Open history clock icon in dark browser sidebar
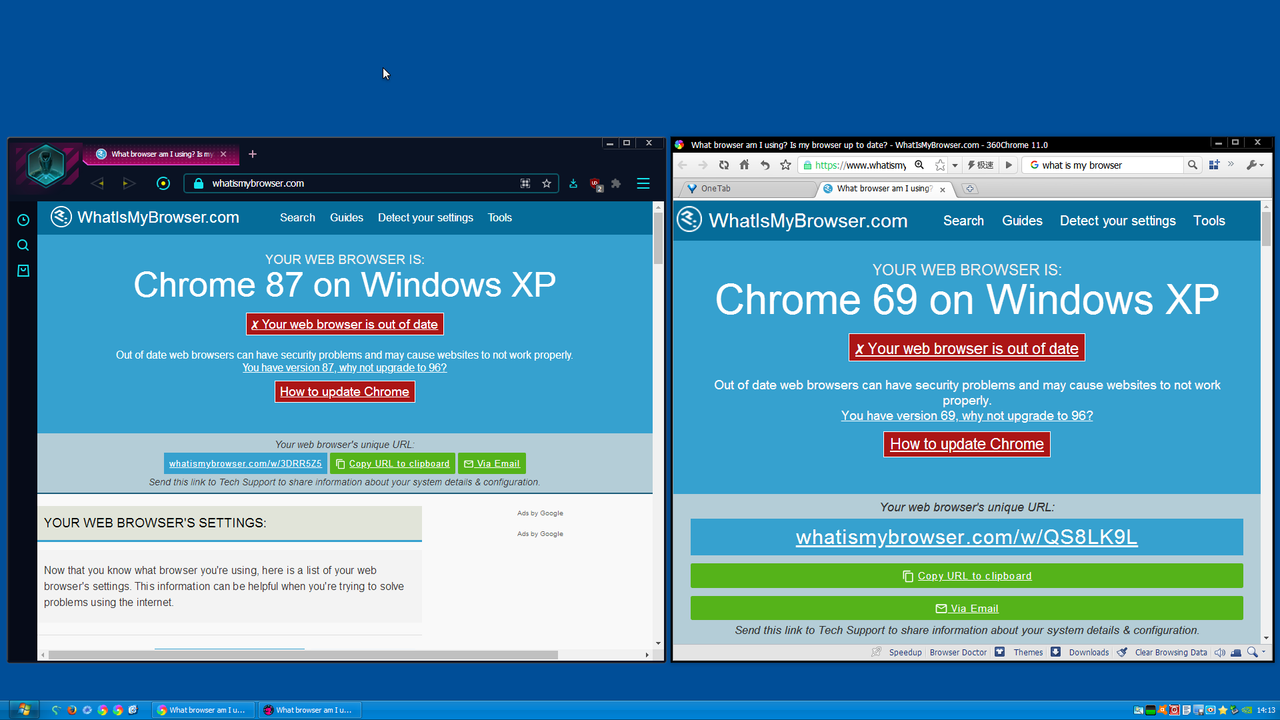 point(23,220)
